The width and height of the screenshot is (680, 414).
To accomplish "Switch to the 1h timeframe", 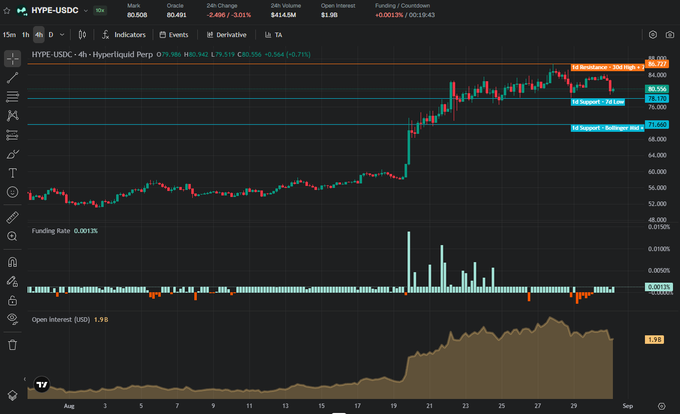I will click(26, 35).
